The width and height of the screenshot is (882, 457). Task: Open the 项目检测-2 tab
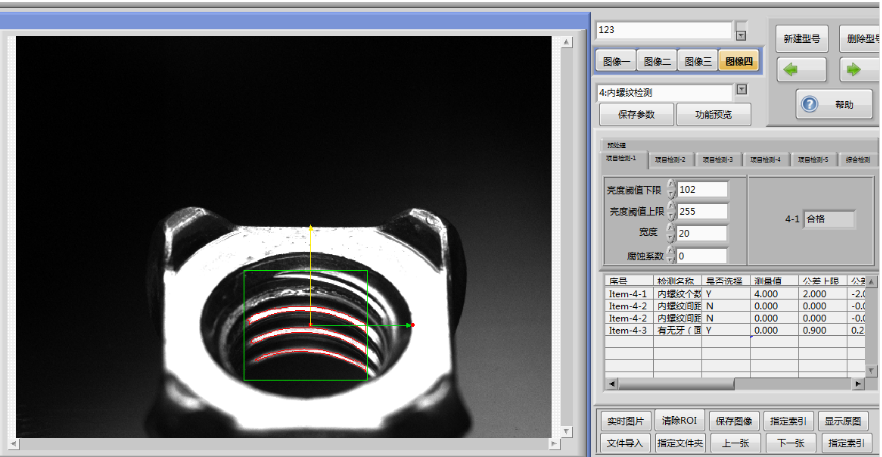point(671,159)
